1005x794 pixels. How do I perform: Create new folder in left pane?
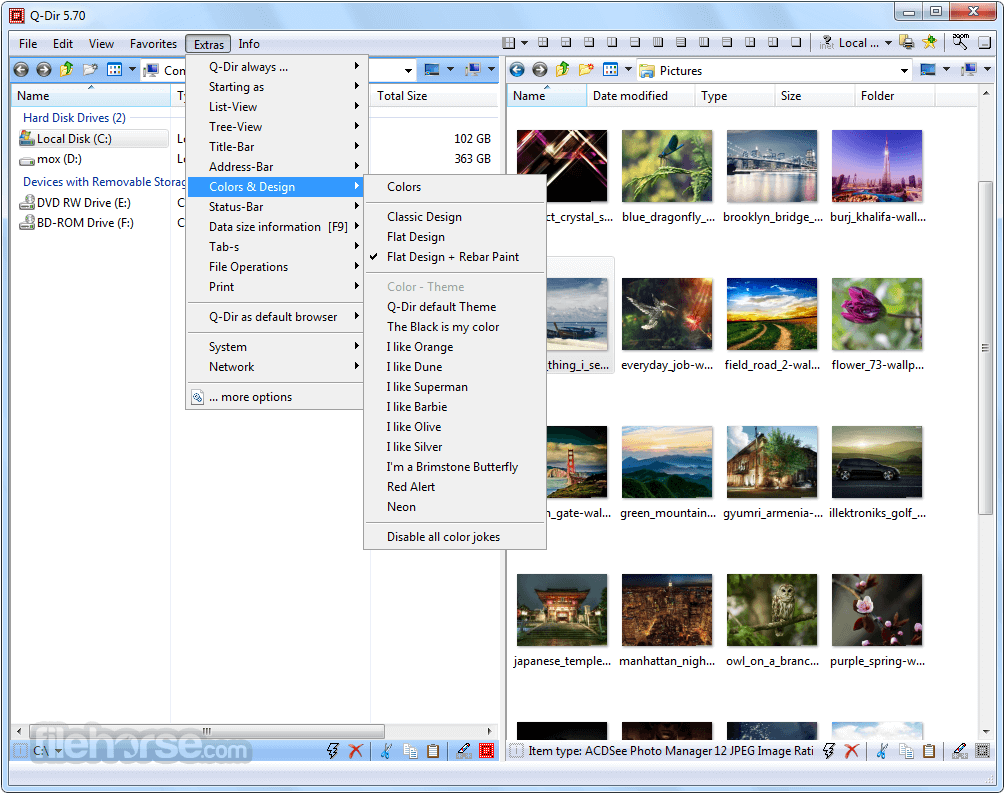(90, 69)
